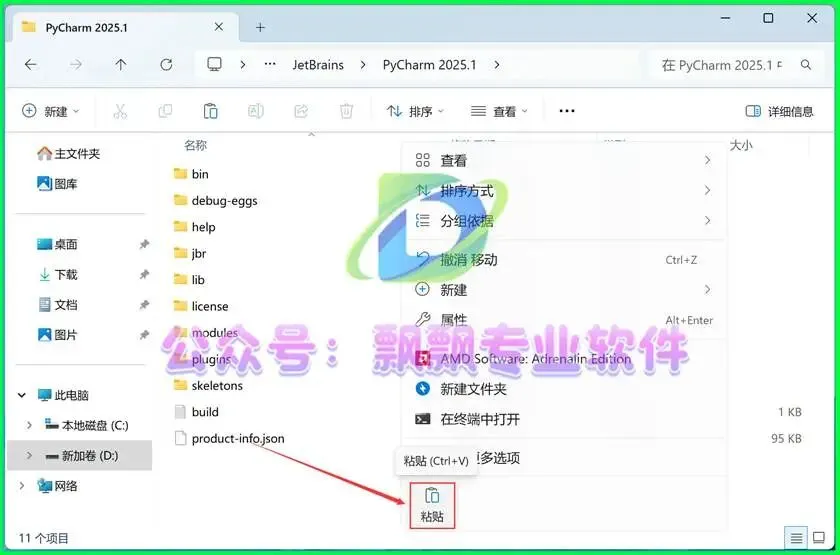Select the help folder row
This screenshot has width=840, height=555.
click(195, 227)
